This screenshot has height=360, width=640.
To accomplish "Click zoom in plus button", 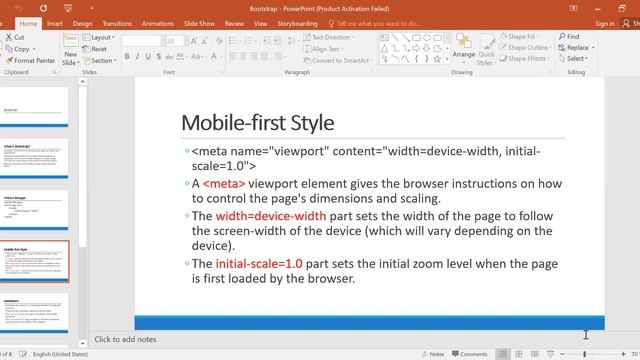I will pos(623,354).
